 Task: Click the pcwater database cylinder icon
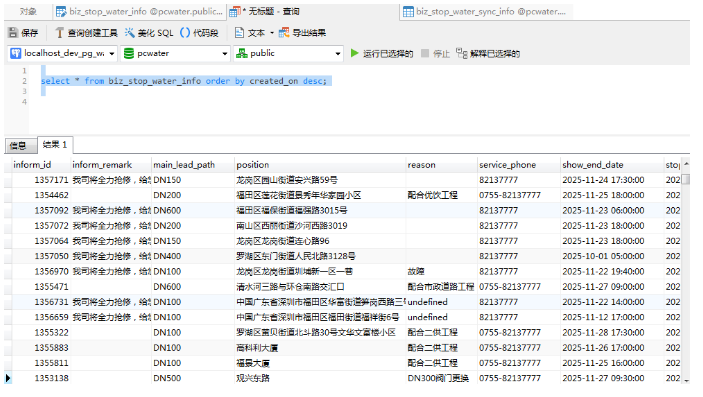[129, 53]
